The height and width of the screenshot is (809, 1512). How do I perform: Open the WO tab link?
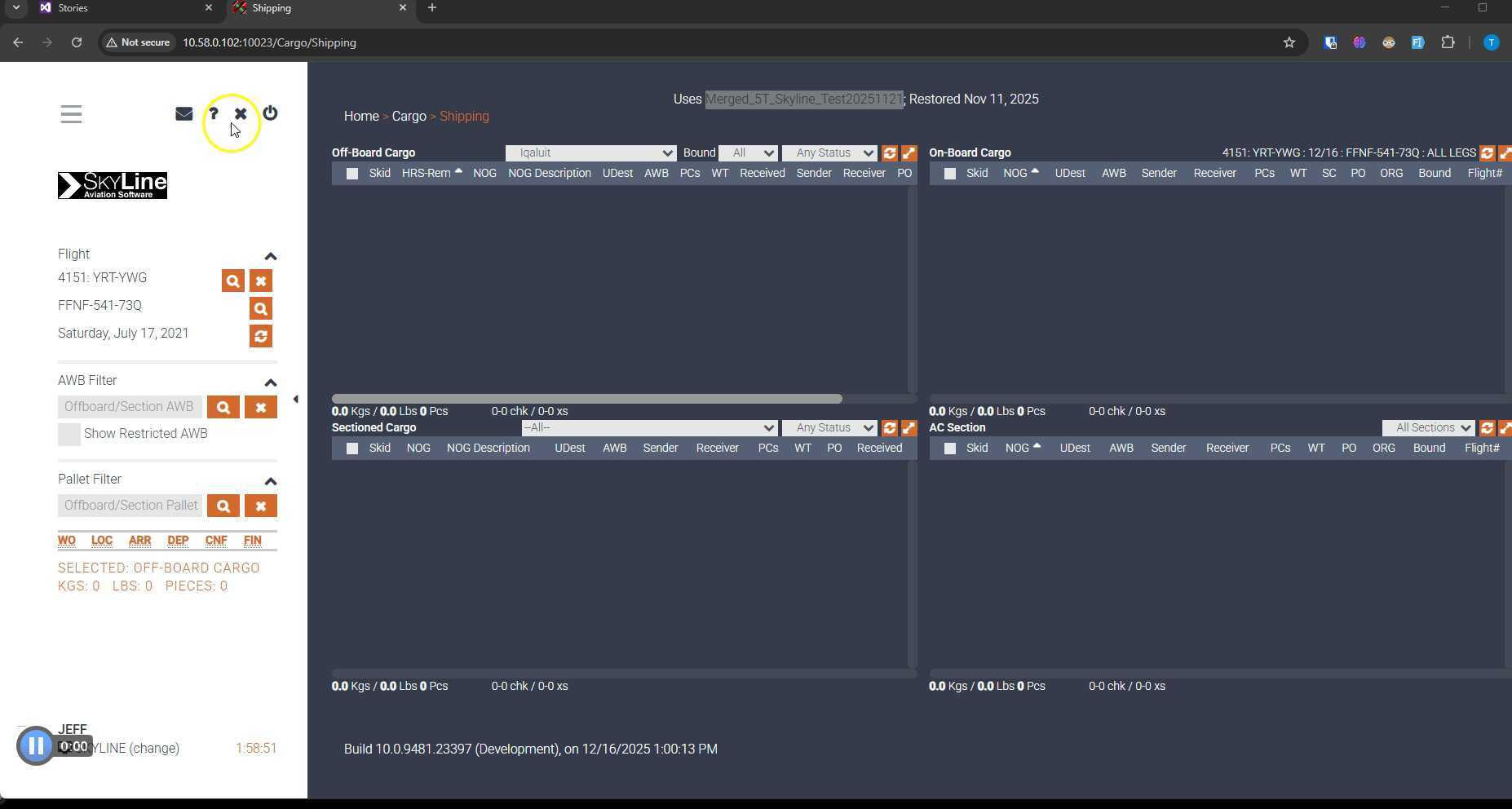(x=67, y=541)
